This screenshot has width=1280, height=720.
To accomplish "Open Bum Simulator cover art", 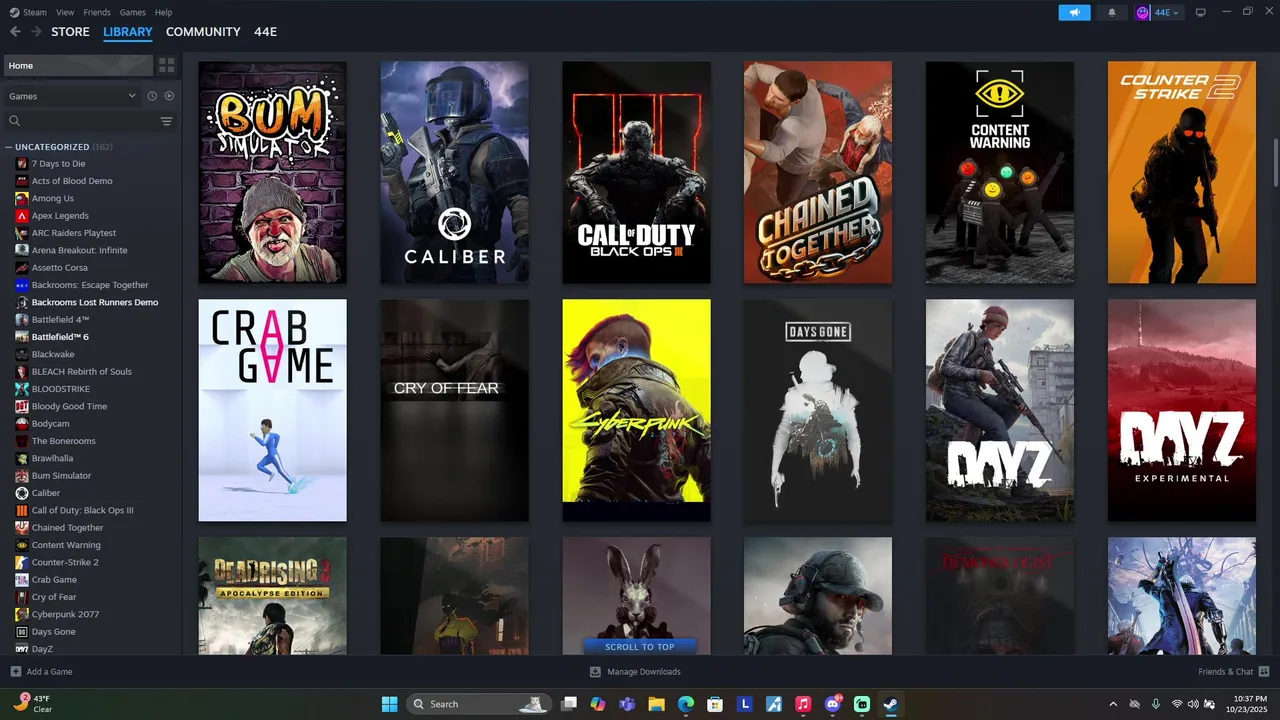I will tap(273, 172).
